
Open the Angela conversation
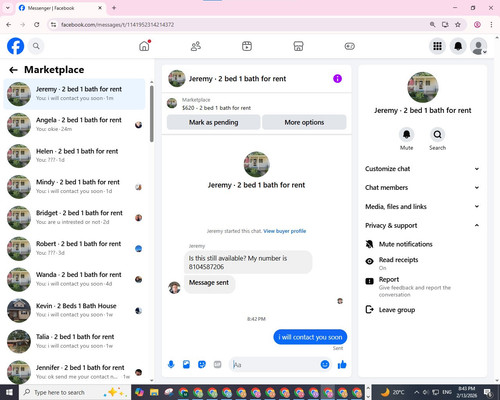click(74, 125)
